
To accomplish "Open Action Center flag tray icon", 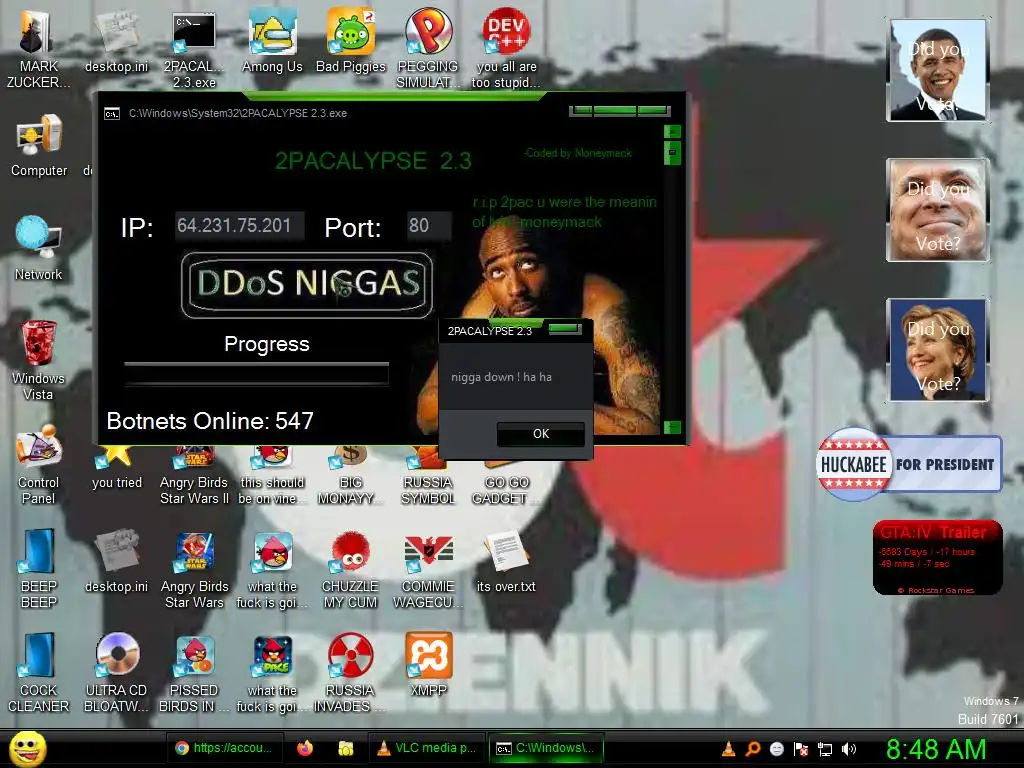I will pos(801,749).
